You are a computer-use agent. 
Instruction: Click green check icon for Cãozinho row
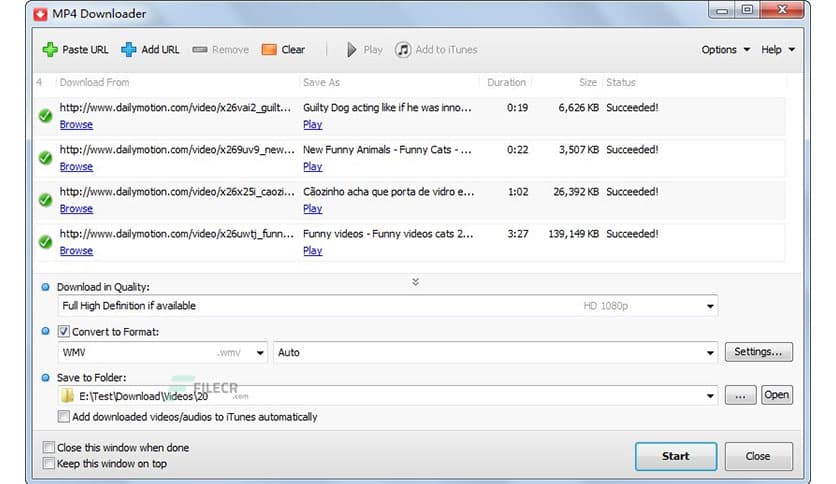tap(45, 200)
